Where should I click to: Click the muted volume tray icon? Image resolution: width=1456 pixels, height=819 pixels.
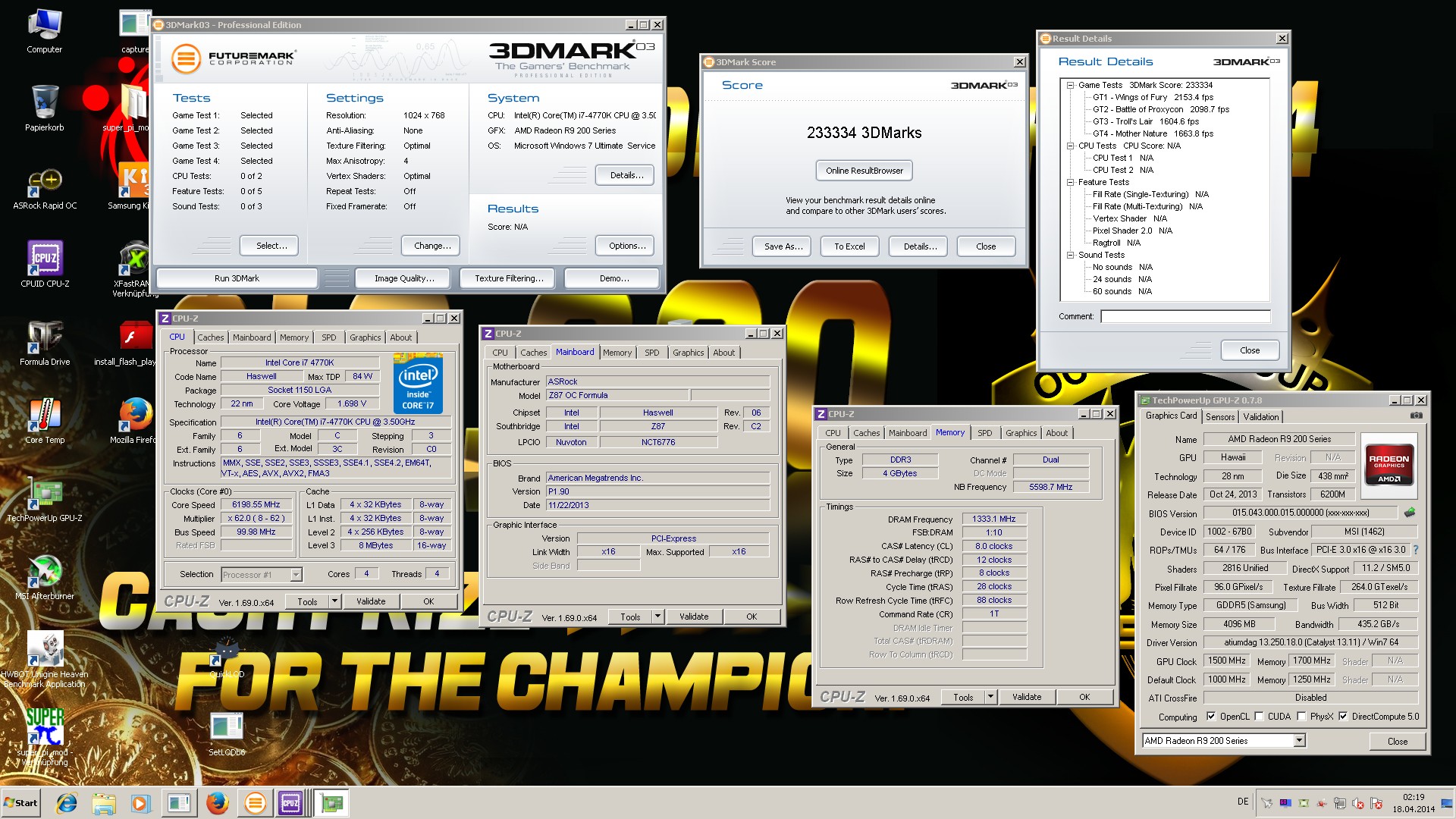(x=1358, y=803)
